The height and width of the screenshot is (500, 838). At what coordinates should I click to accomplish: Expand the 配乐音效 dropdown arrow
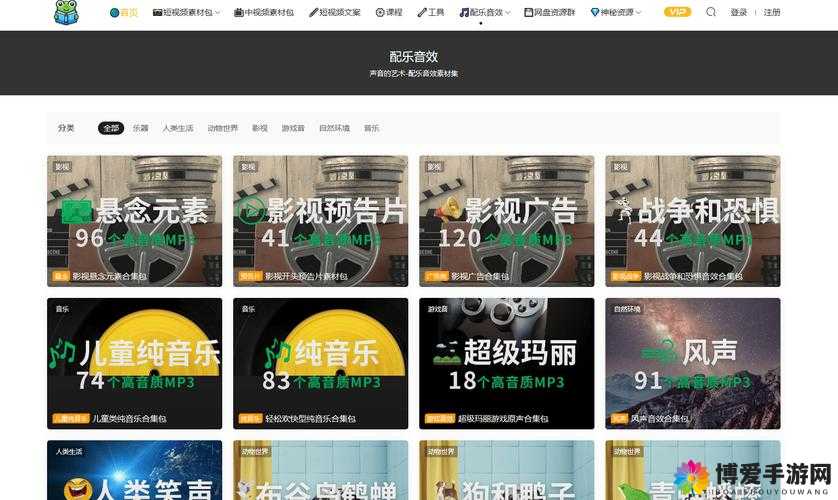point(508,12)
